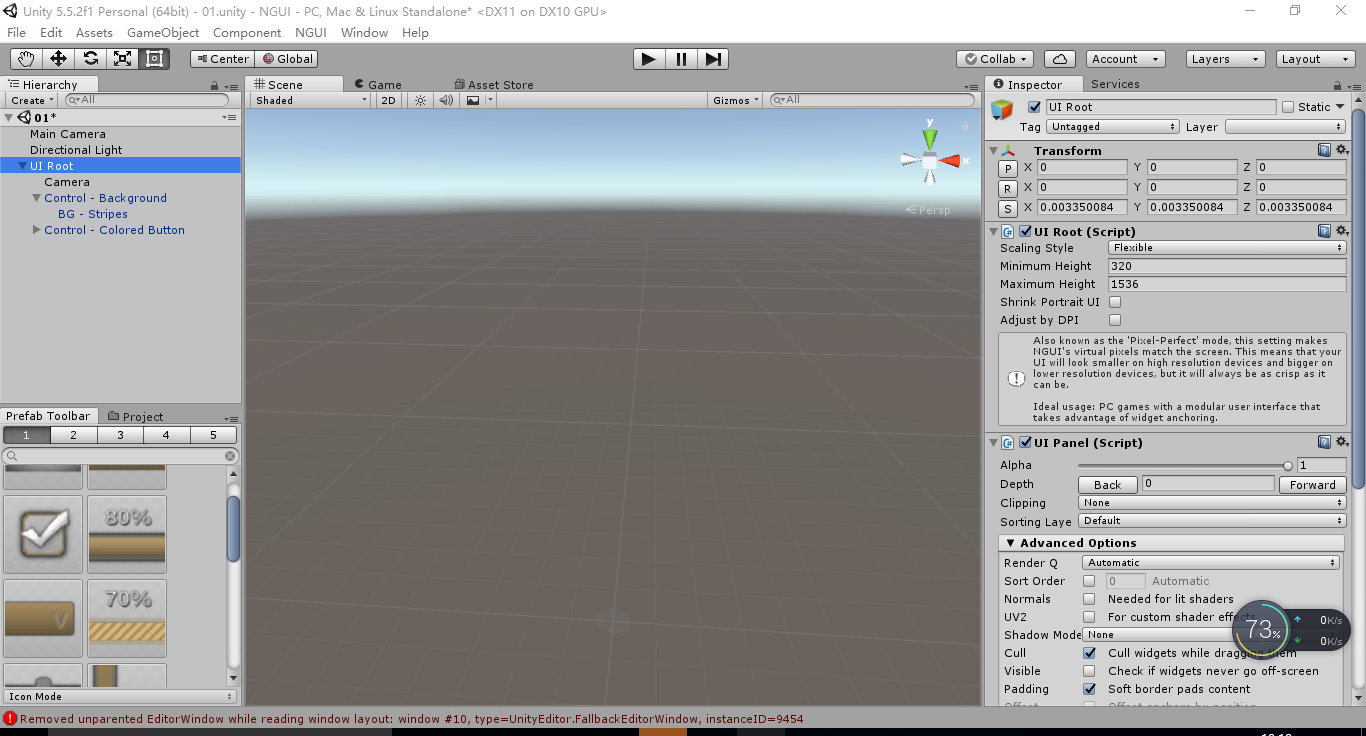Toggle Center pivot mode
This screenshot has width=1366, height=736.
pyautogui.click(x=222, y=59)
